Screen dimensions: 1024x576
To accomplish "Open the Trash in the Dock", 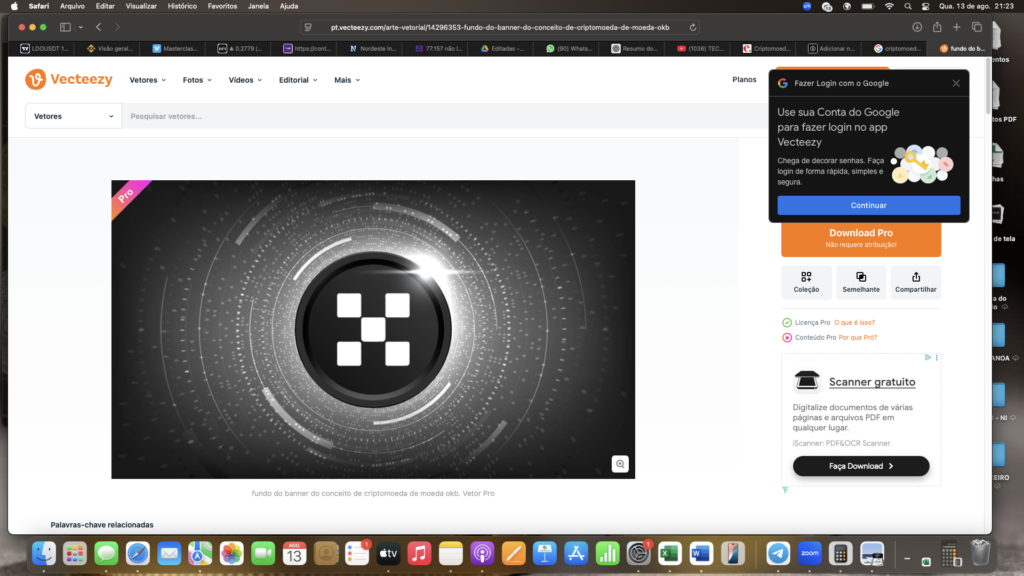I will pos(980,554).
